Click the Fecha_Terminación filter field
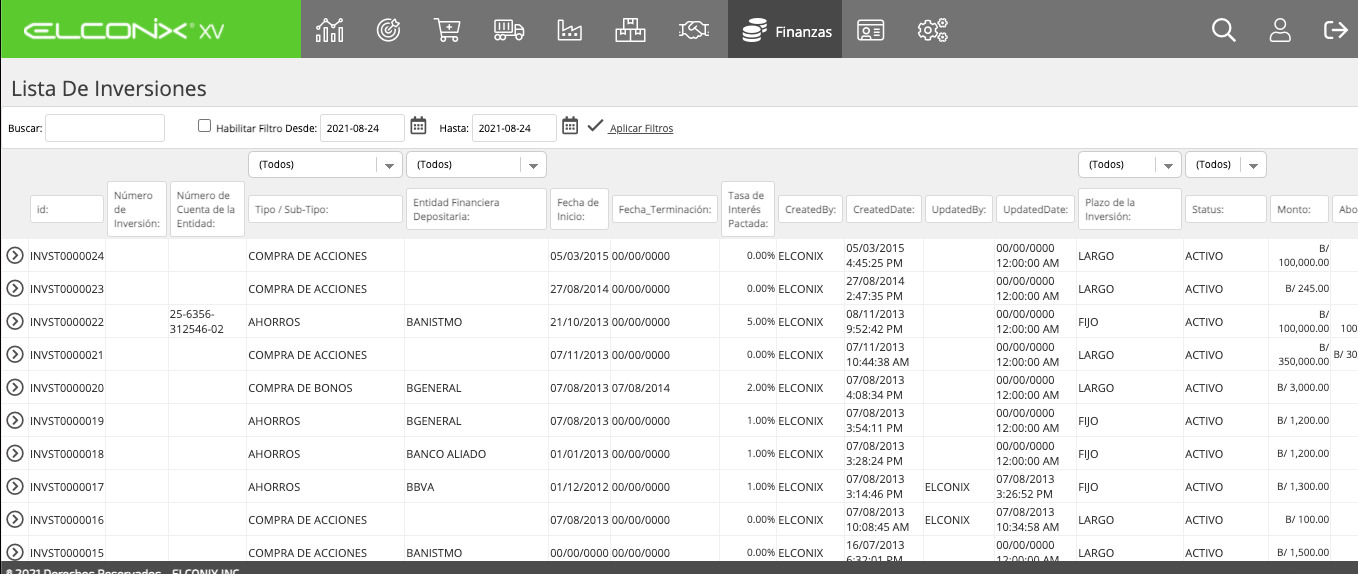1358x574 pixels. click(x=665, y=209)
